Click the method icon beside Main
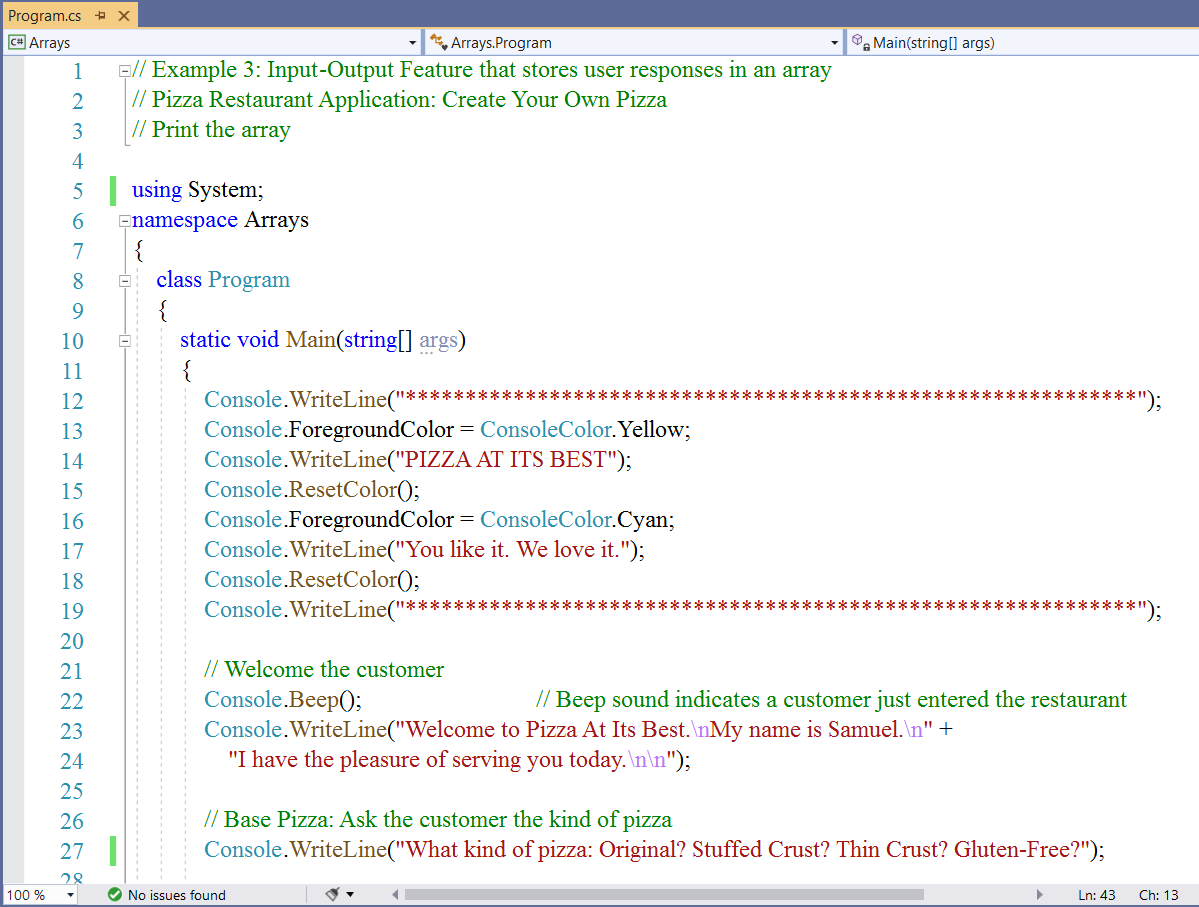The width and height of the screenshot is (1199, 907). [860, 43]
